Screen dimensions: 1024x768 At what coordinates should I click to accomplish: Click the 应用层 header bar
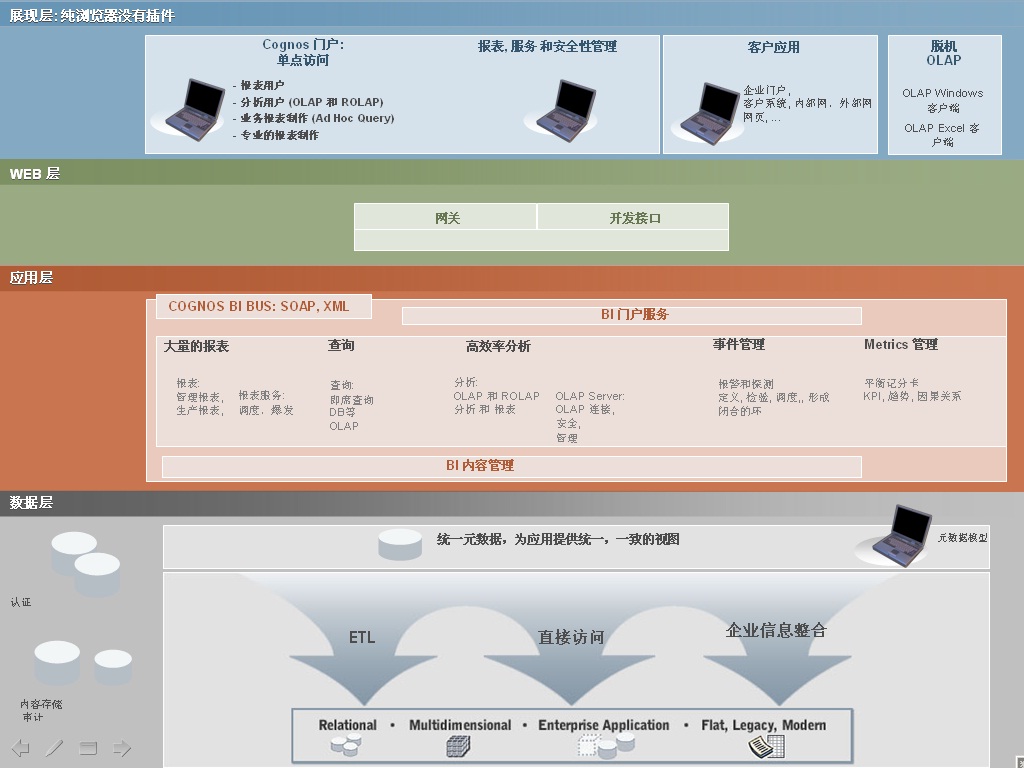[x=512, y=278]
